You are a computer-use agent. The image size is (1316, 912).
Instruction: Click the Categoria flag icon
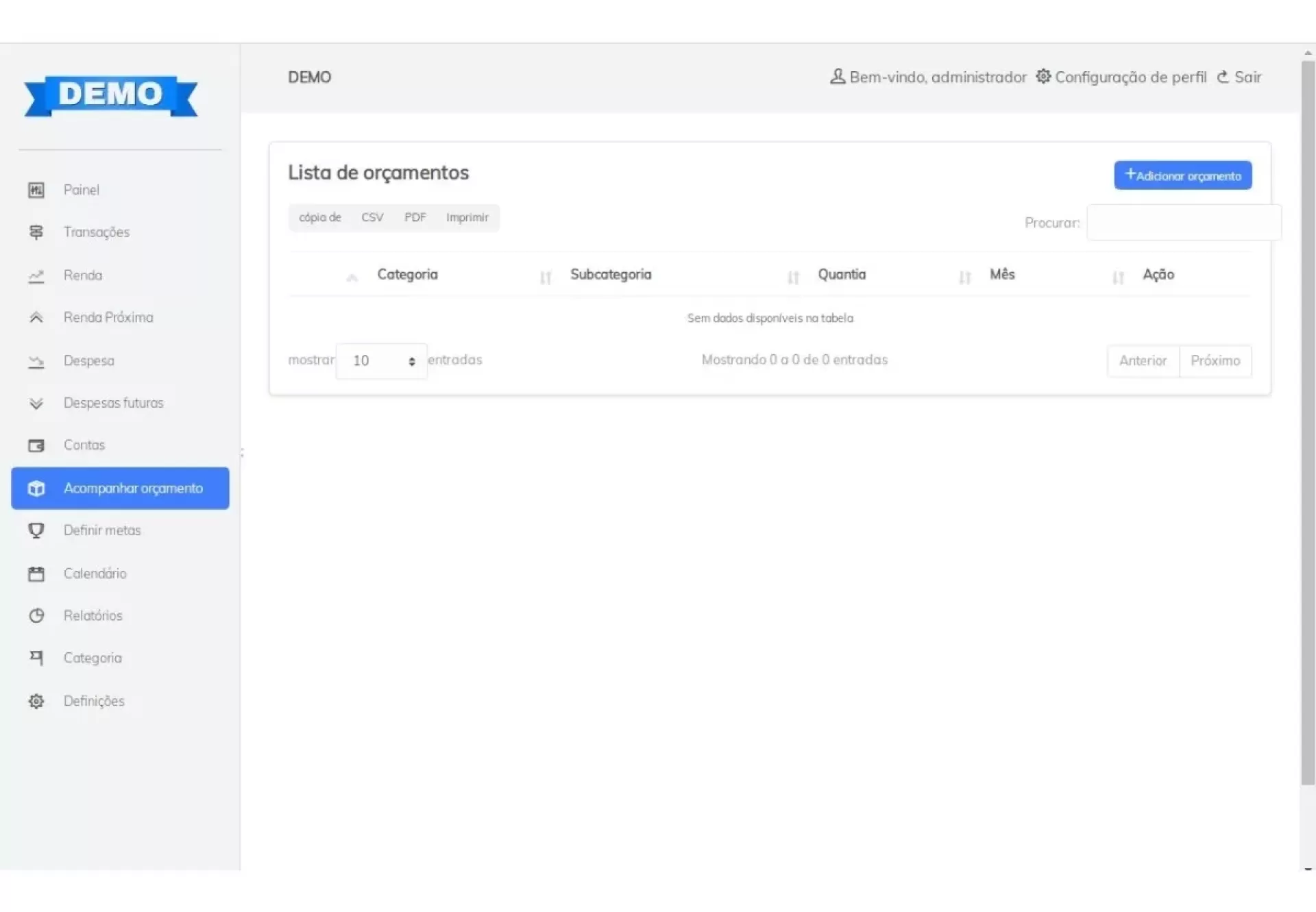[x=36, y=658]
